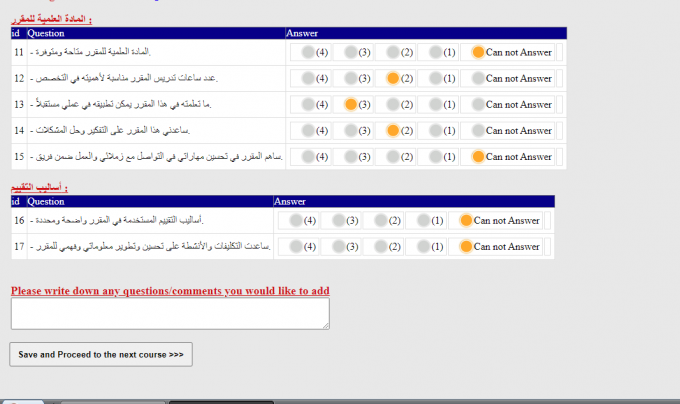The width and height of the screenshot is (680, 404).
Task: Select rating (3) for question 15
Action: (x=350, y=156)
